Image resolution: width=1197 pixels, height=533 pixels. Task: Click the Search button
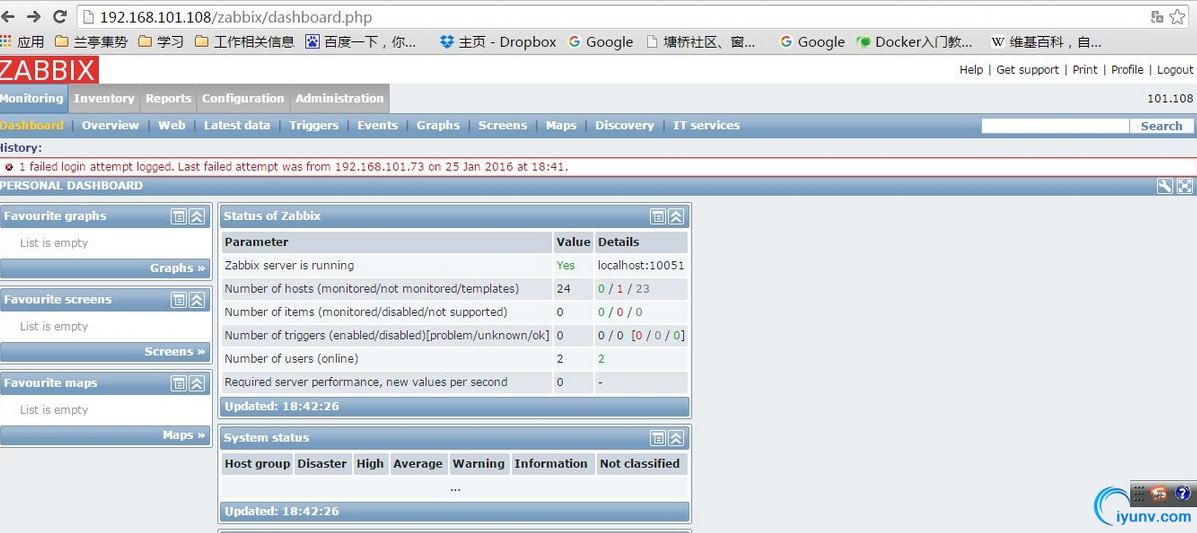[x=1161, y=126]
